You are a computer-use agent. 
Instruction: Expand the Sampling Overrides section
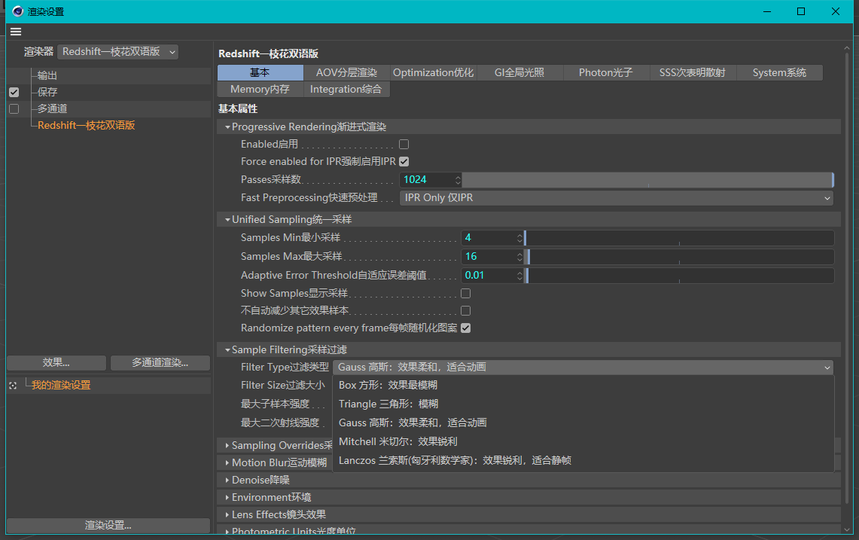pos(227,445)
